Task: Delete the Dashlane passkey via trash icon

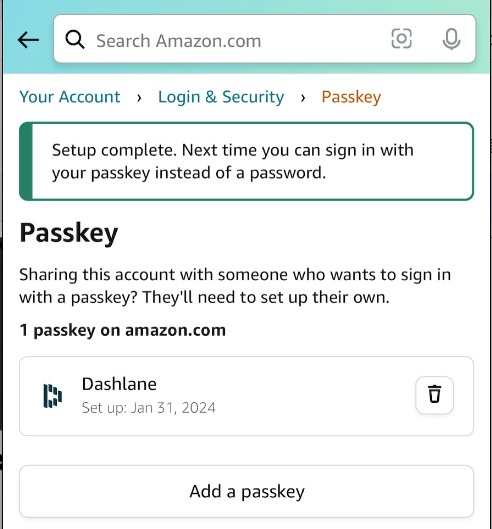Action: pyautogui.click(x=434, y=395)
